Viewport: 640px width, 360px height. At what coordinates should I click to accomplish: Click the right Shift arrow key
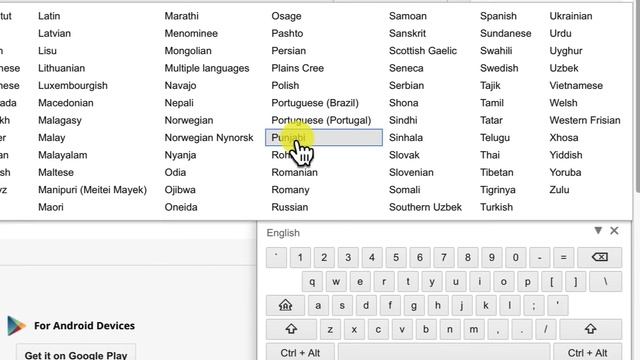(591, 329)
